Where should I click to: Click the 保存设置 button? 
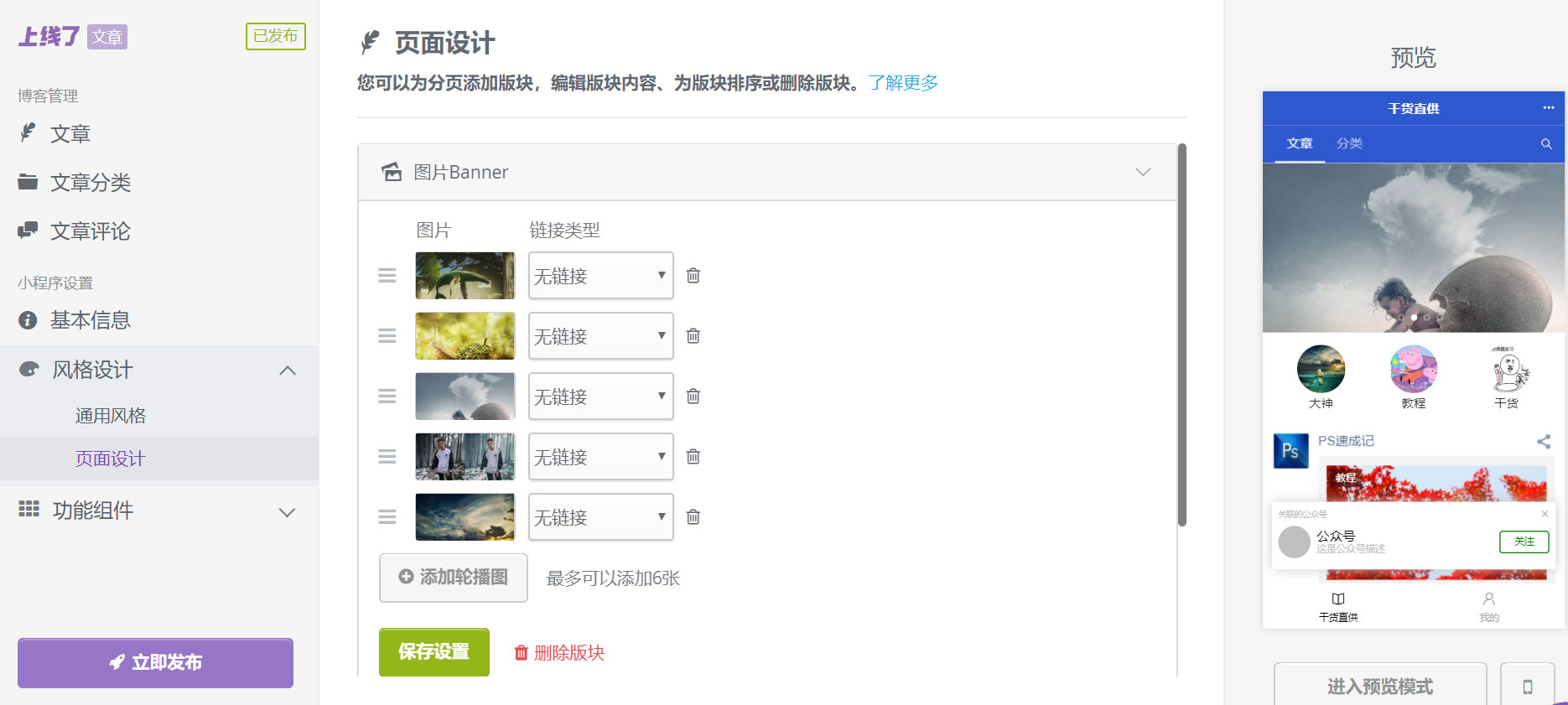434,652
